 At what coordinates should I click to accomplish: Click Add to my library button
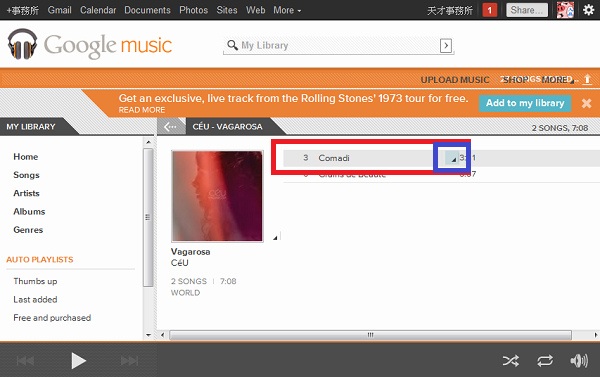(525, 103)
